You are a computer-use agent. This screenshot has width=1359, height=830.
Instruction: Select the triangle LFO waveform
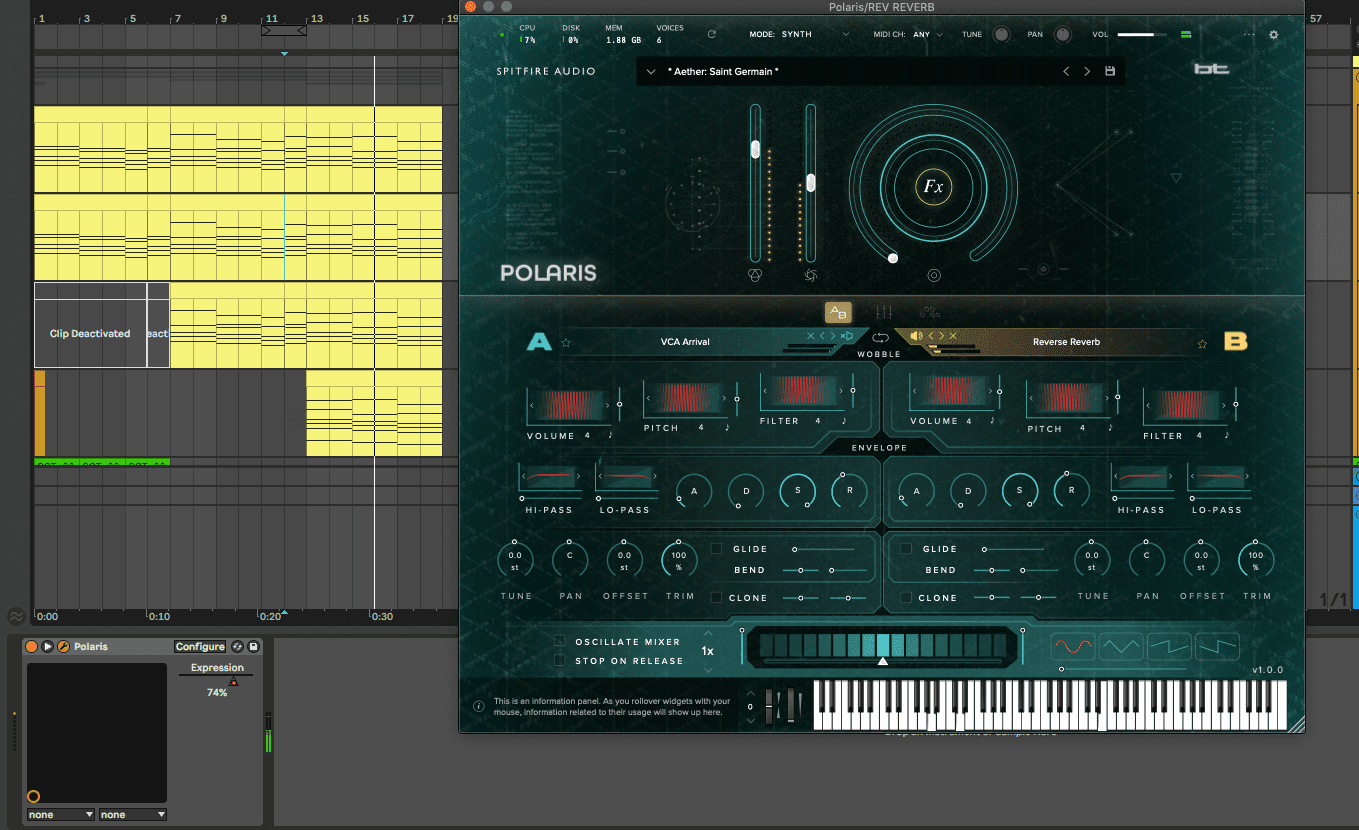(1121, 647)
